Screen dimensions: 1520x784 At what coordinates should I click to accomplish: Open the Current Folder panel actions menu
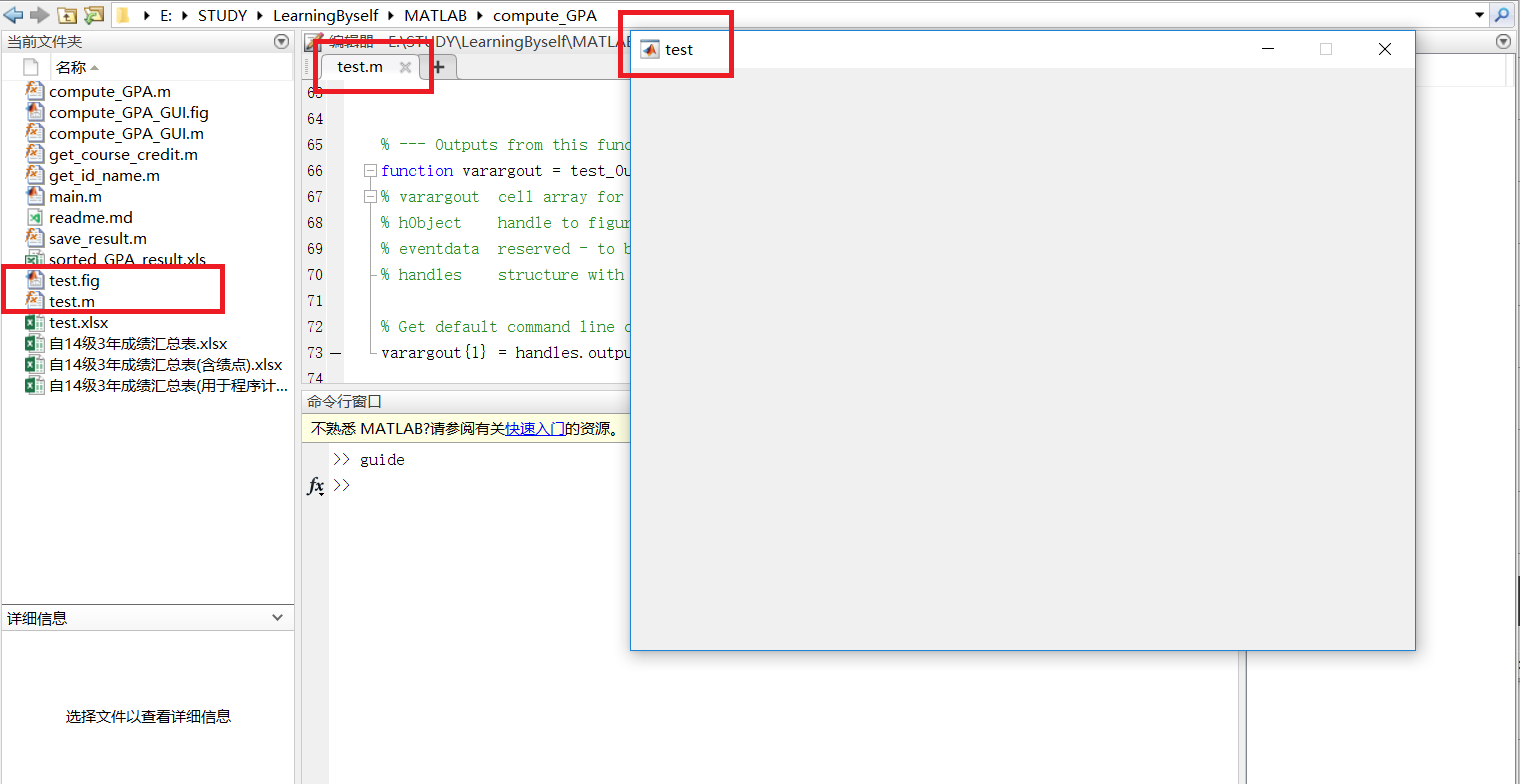coord(281,41)
